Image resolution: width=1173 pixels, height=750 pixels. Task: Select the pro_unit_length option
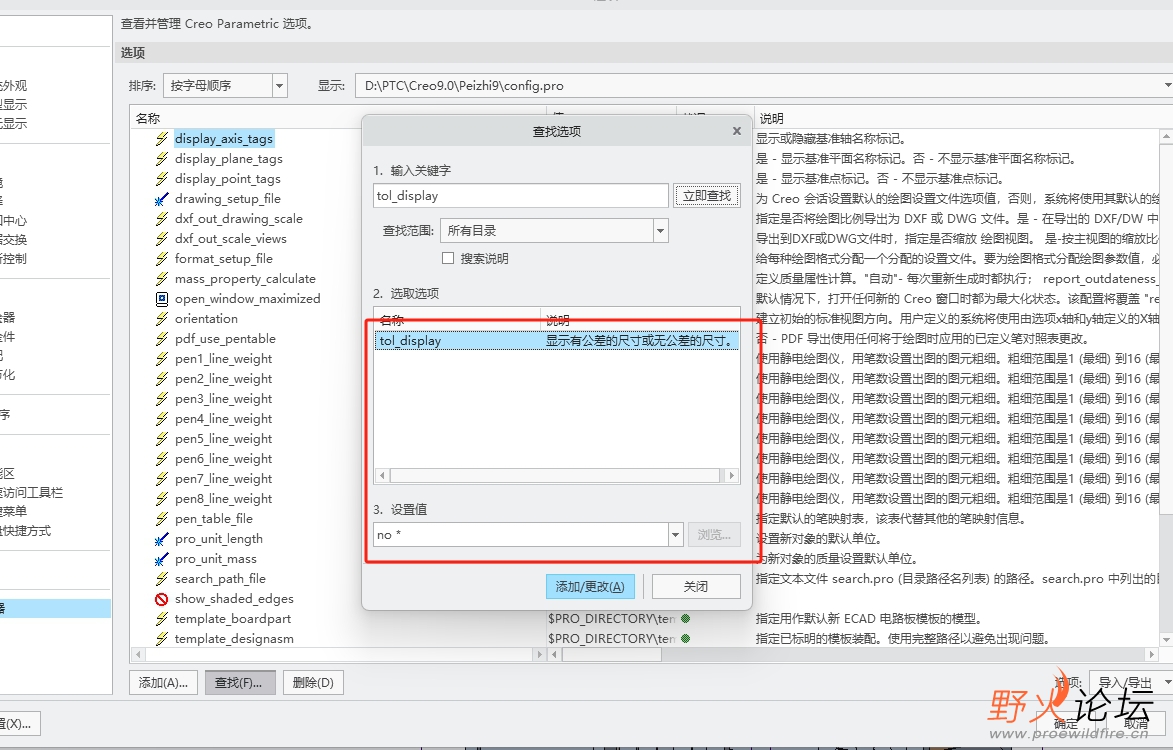[x=218, y=539]
